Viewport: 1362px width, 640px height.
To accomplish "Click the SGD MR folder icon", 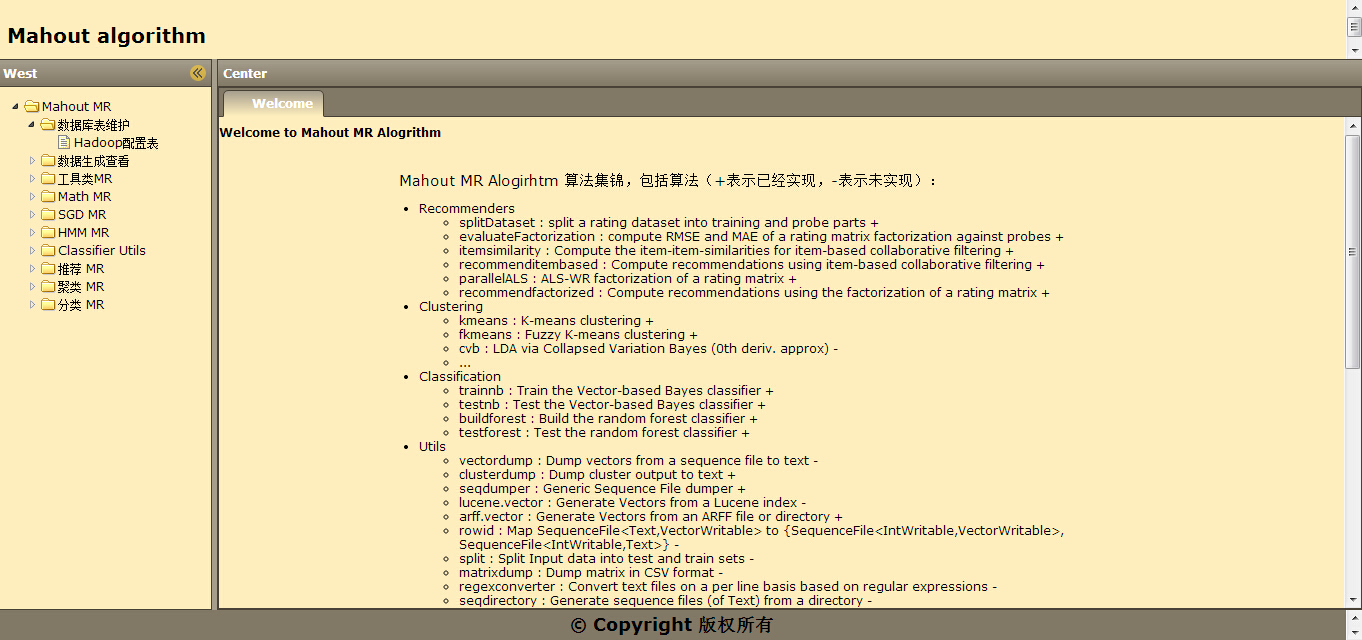I will [x=48, y=215].
